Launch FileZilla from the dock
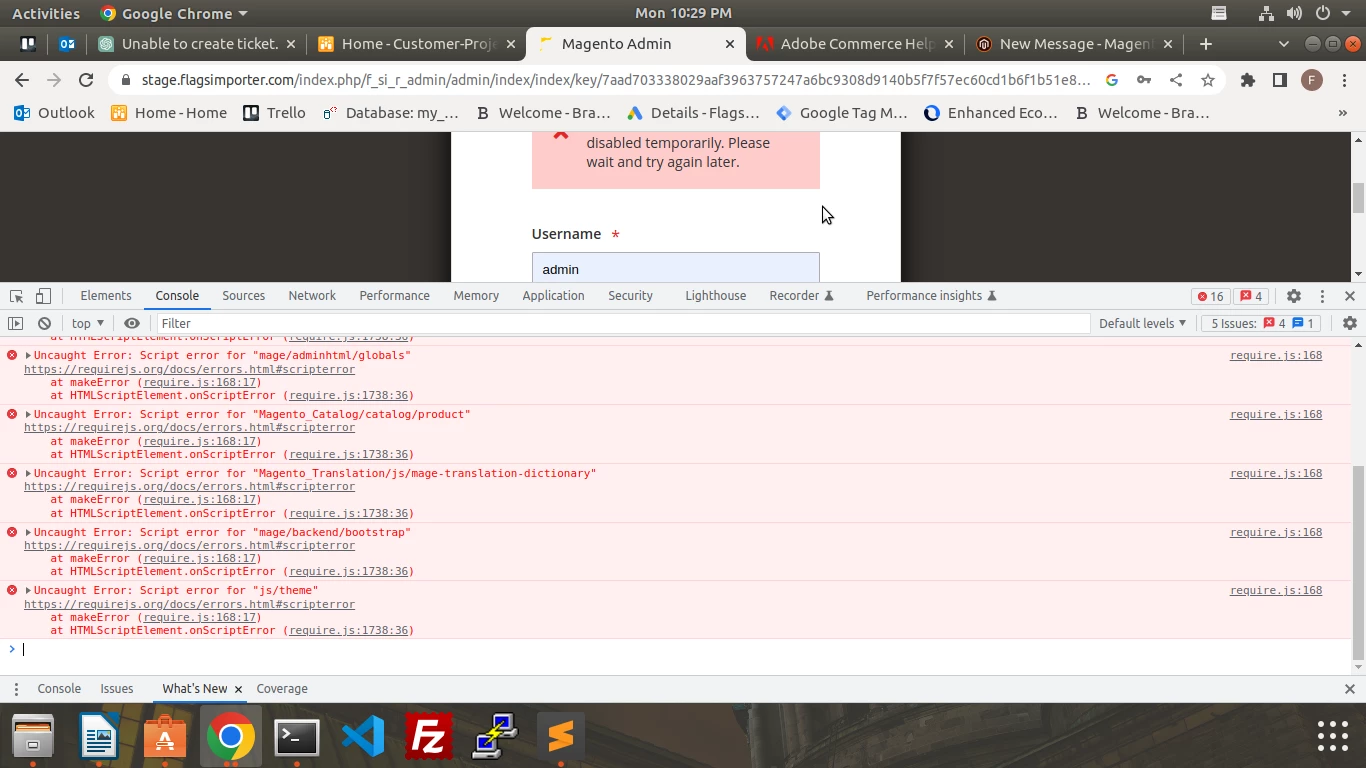The height and width of the screenshot is (768, 1366). click(x=428, y=737)
